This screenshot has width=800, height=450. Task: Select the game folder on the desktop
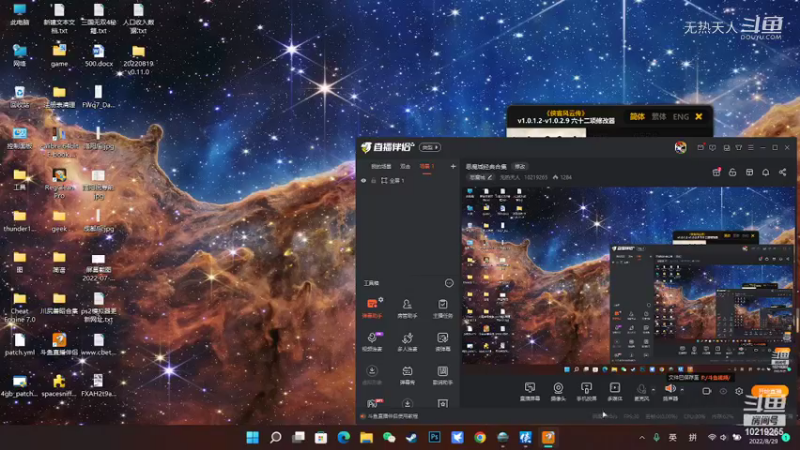point(59,56)
